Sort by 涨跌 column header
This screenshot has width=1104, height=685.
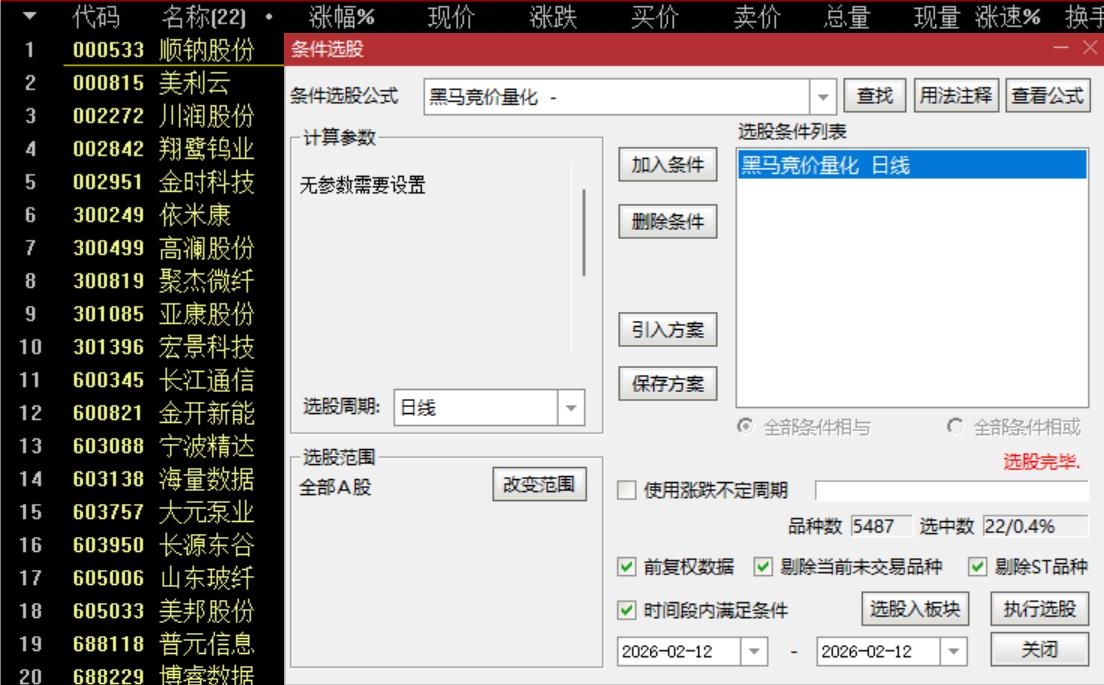(553, 16)
